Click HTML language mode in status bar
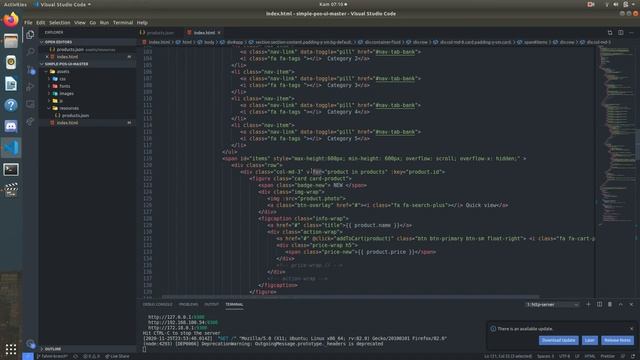This screenshot has height=360, width=640. [x=589, y=356]
